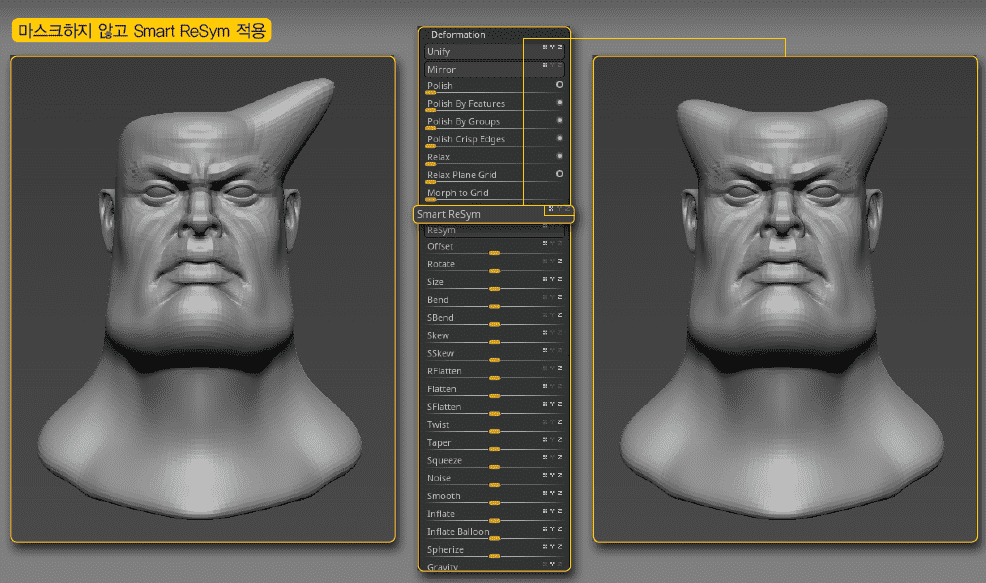Click the Mirror deformation button
This screenshot has width=986, height=583.
point(494,69)
